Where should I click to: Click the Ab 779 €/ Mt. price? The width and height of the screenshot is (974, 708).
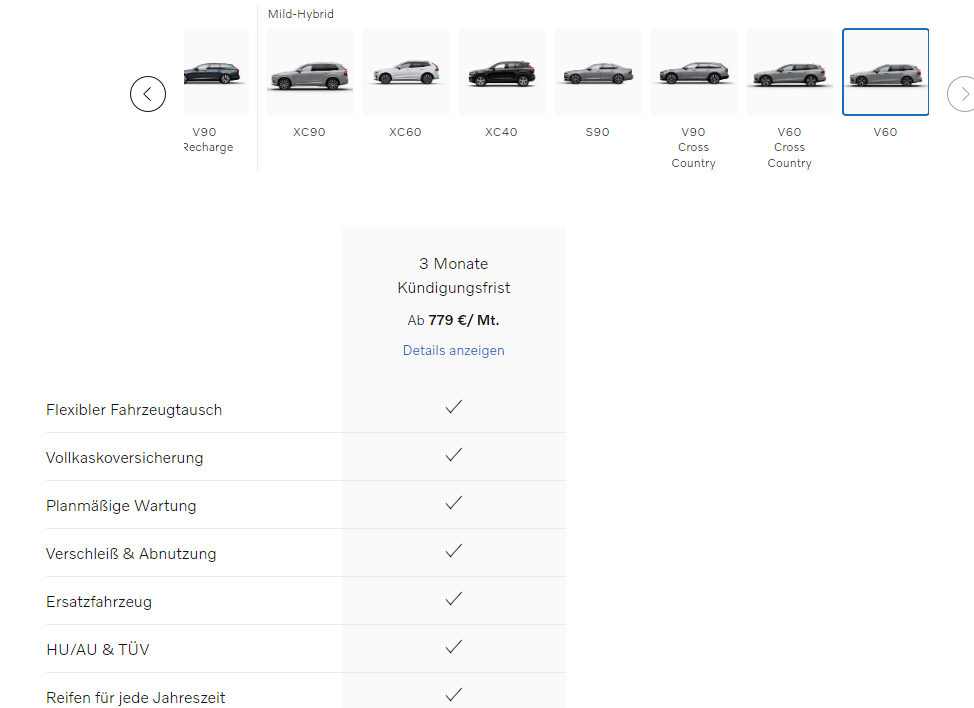(453, 320)
